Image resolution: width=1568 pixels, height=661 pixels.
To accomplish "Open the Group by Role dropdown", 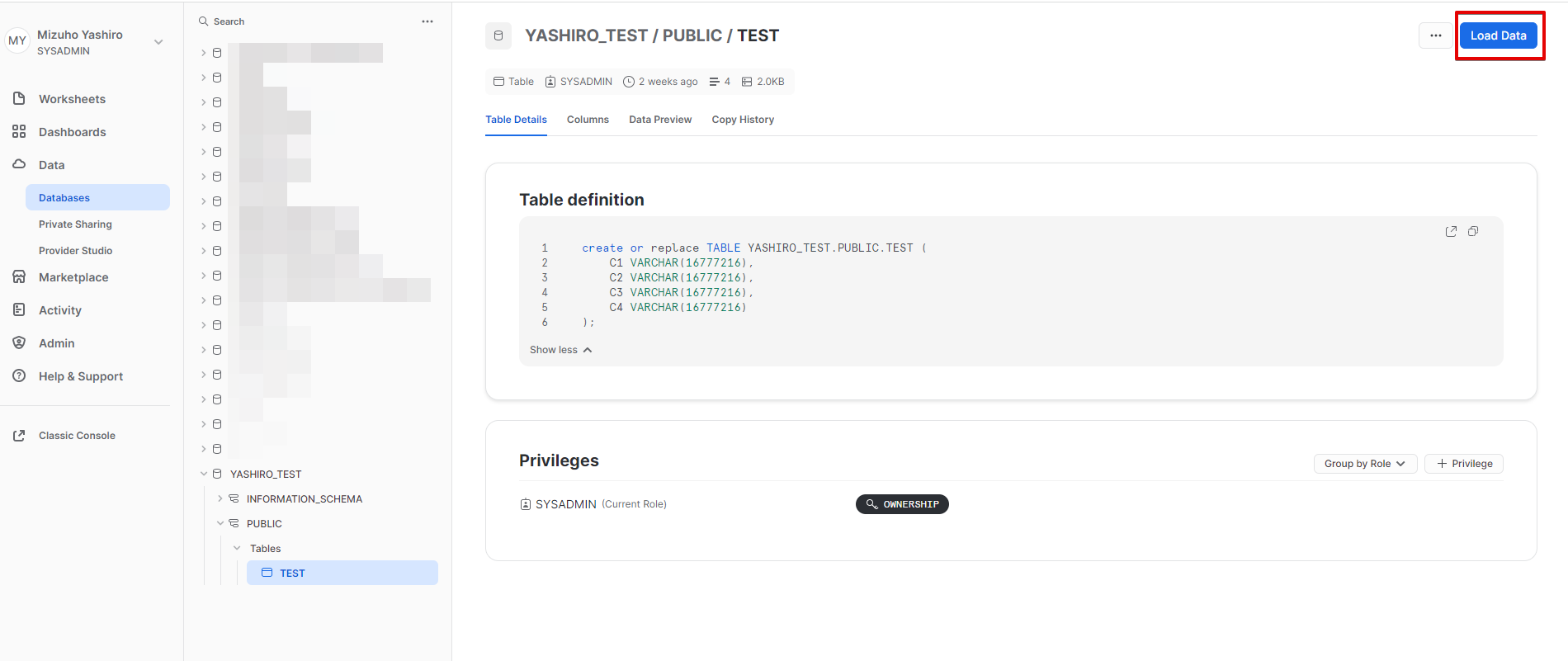I will point(1364,464).
